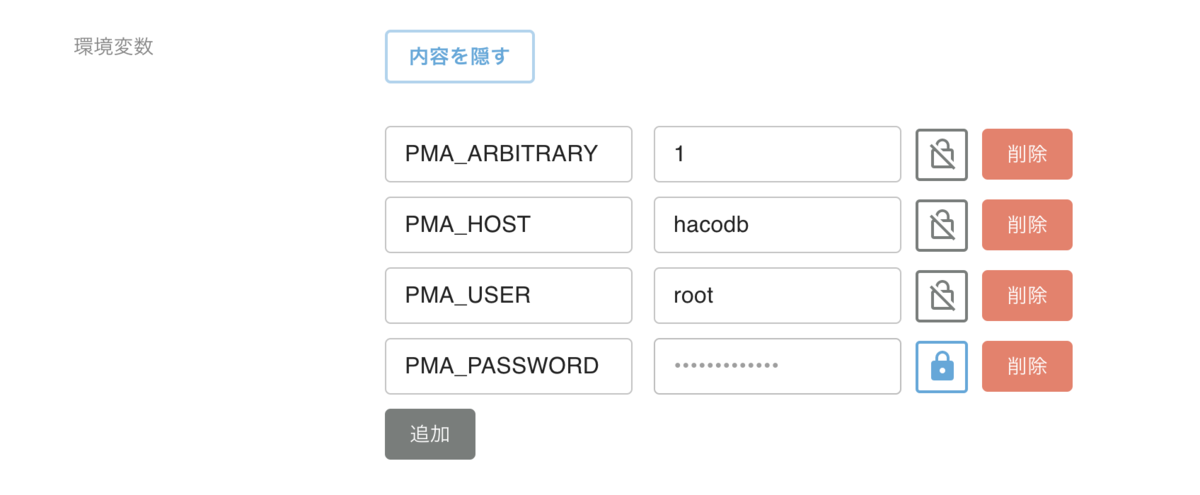The height and width of the screenshot is (495, 1200).
Task: Focus the PMA_USER name field
Action: coord(508,296)
